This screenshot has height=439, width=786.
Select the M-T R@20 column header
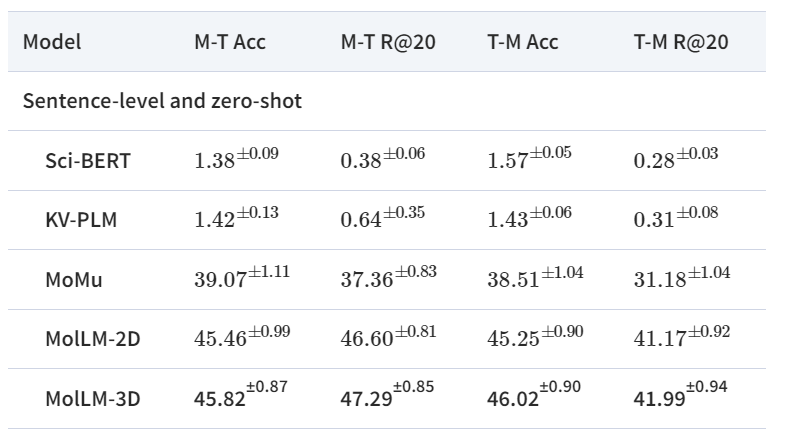coord(388,42)
